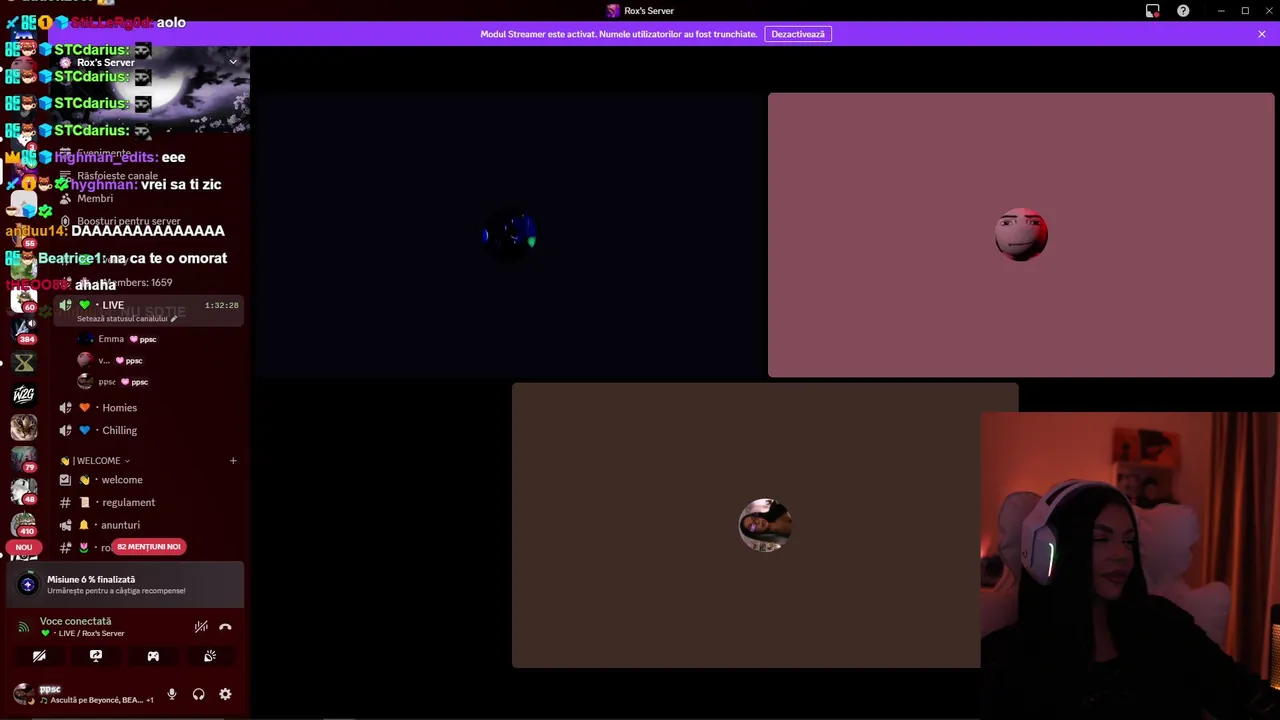
Task: Open Boosturi pentru server entry
Action: tap(128, 221)
